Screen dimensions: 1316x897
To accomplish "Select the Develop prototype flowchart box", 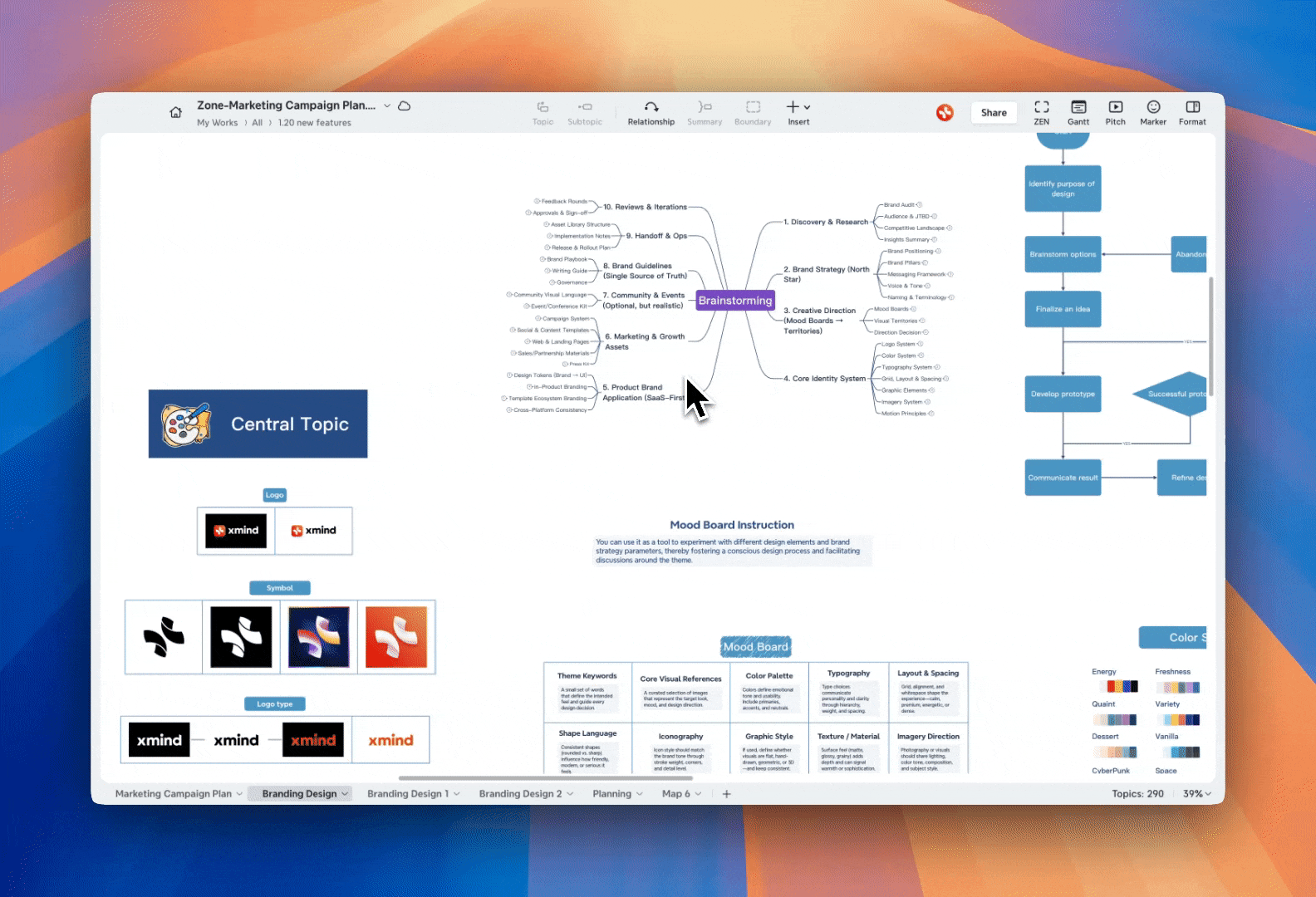I will pos(1063,394).
